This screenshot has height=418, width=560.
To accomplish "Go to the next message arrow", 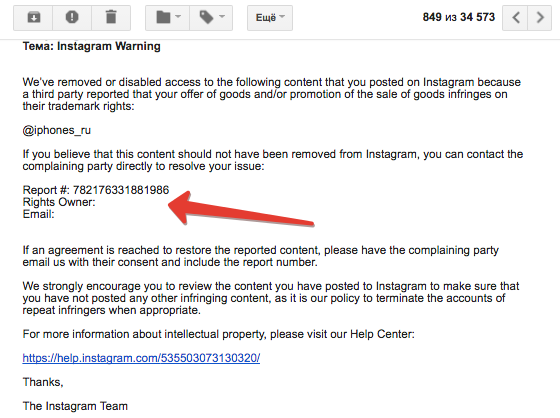I will (x=540, y=18).
